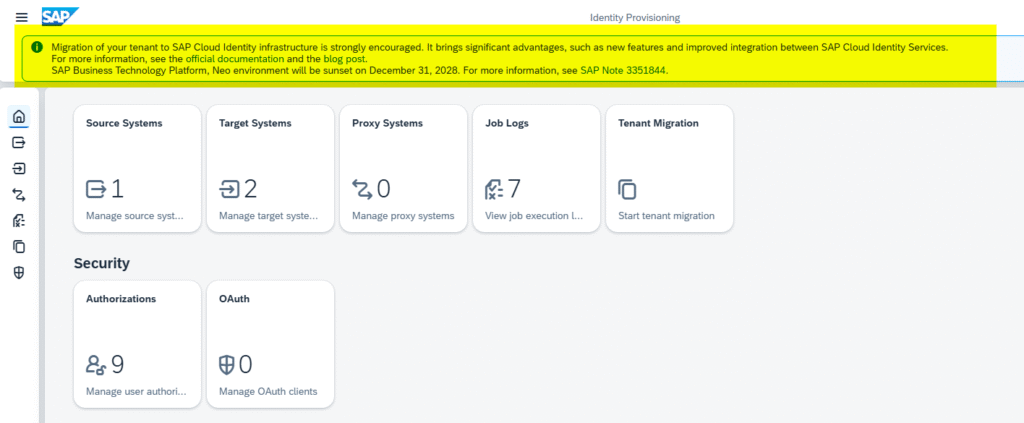Open Tenant Migration from the sidebar icon
Screen dimensions: 1024x423
[19, 247]
